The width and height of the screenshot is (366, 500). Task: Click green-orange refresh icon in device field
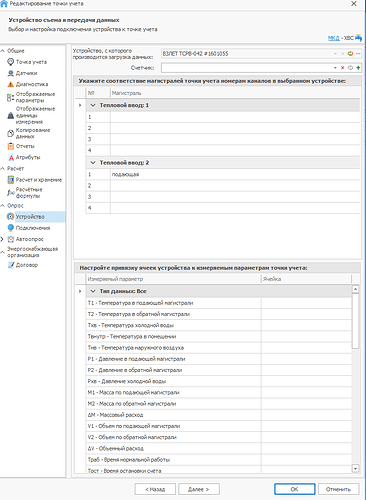coord(350,54)
